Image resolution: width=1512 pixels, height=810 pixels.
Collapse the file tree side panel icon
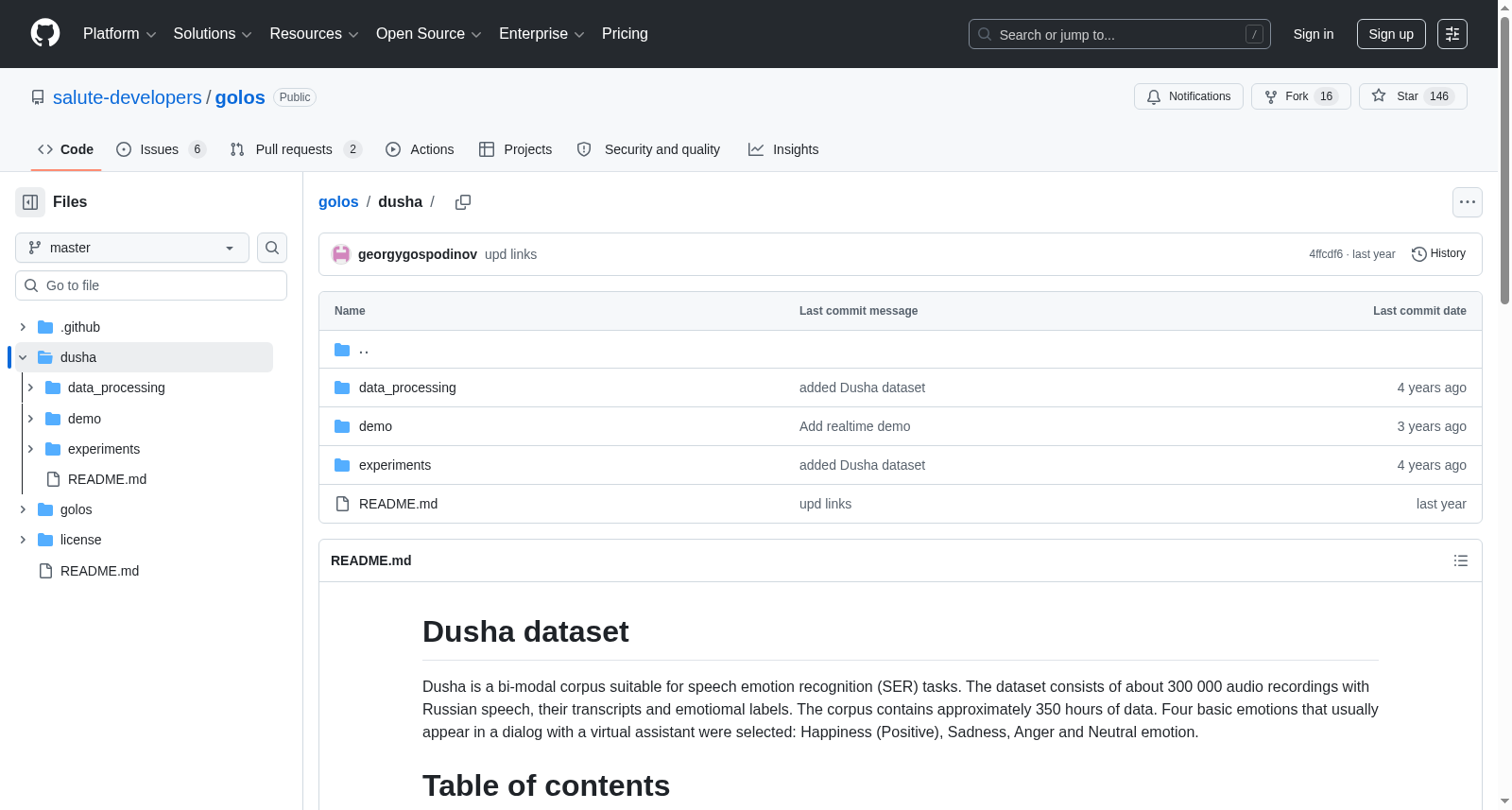click(30, 202)
